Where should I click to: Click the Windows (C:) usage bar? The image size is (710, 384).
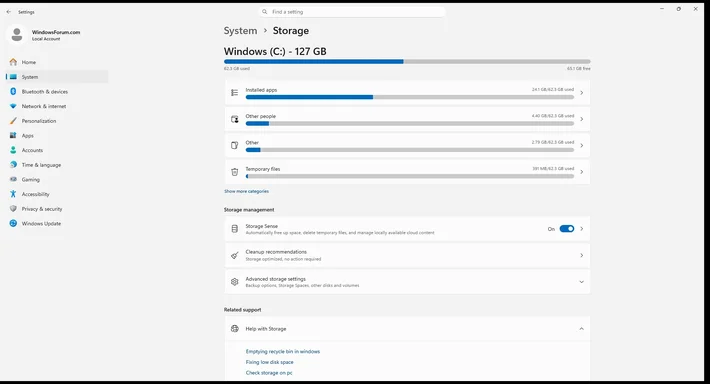pyautogui.click(x=407, y=62)
